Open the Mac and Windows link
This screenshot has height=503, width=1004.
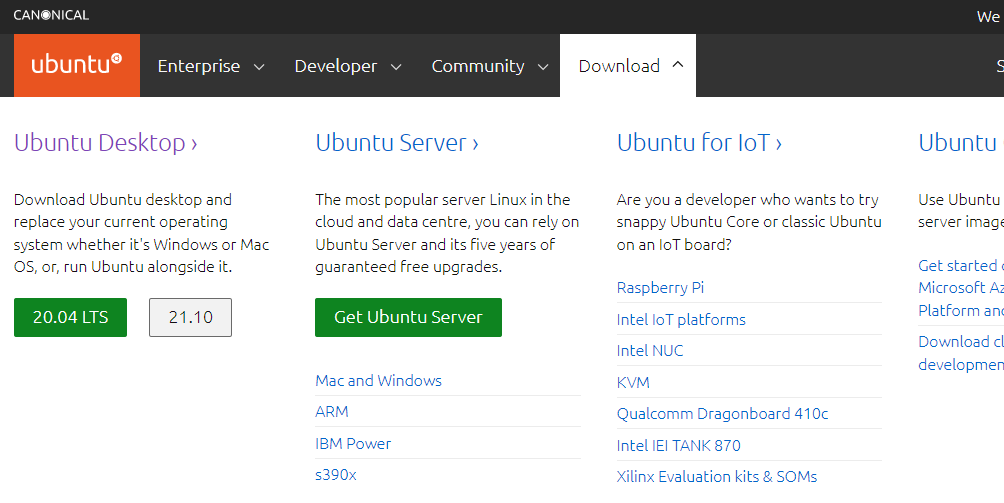pos(378,381)
